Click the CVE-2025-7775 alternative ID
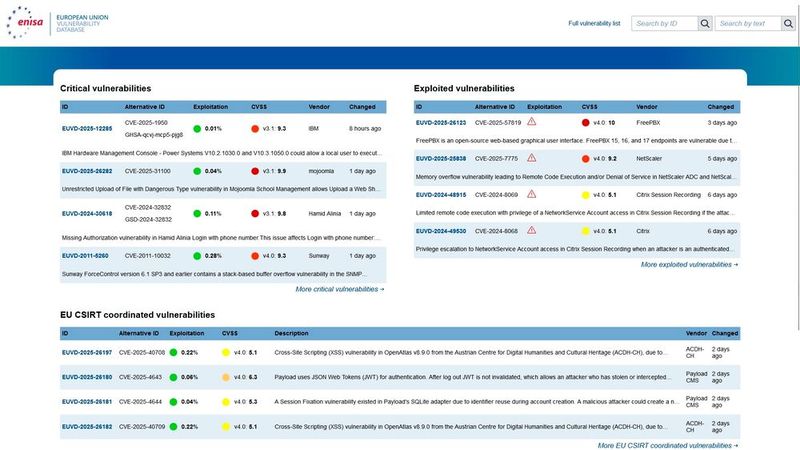The image size is (800, 450). coord(496,159)
